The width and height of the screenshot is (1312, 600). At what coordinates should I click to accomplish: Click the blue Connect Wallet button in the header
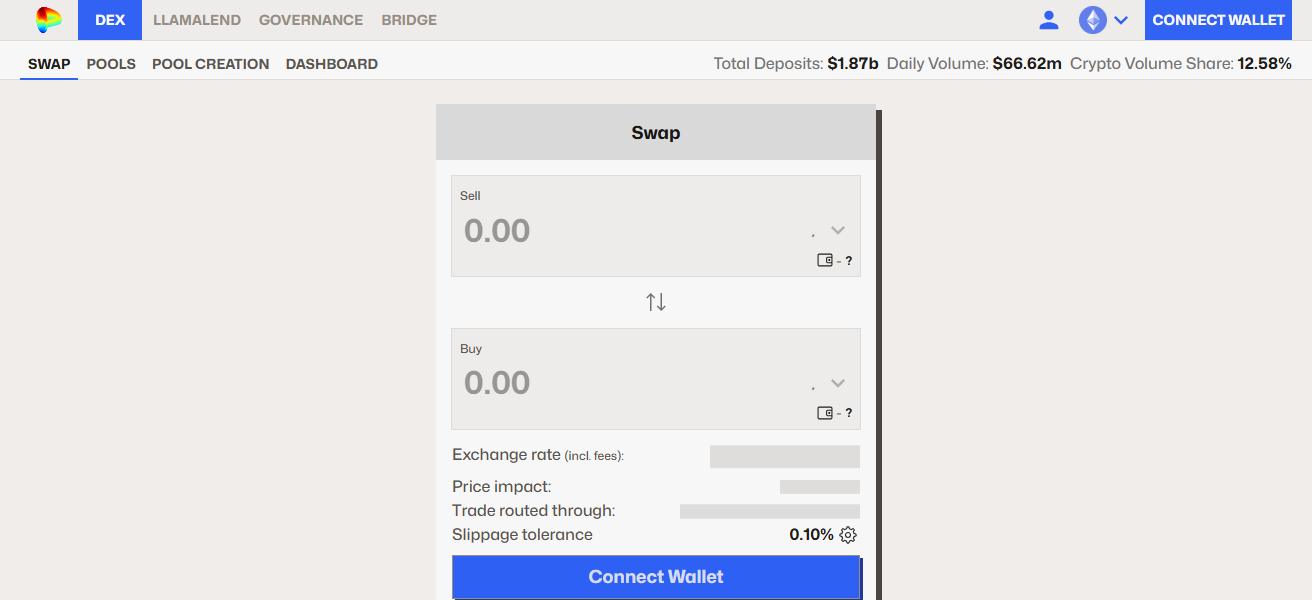click(1218, 19)
